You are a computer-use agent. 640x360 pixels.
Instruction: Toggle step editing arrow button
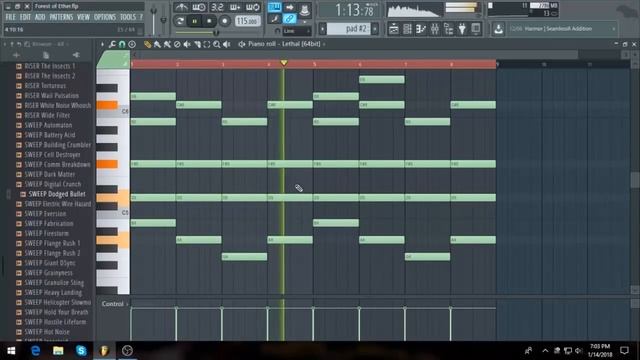[289, 7]
